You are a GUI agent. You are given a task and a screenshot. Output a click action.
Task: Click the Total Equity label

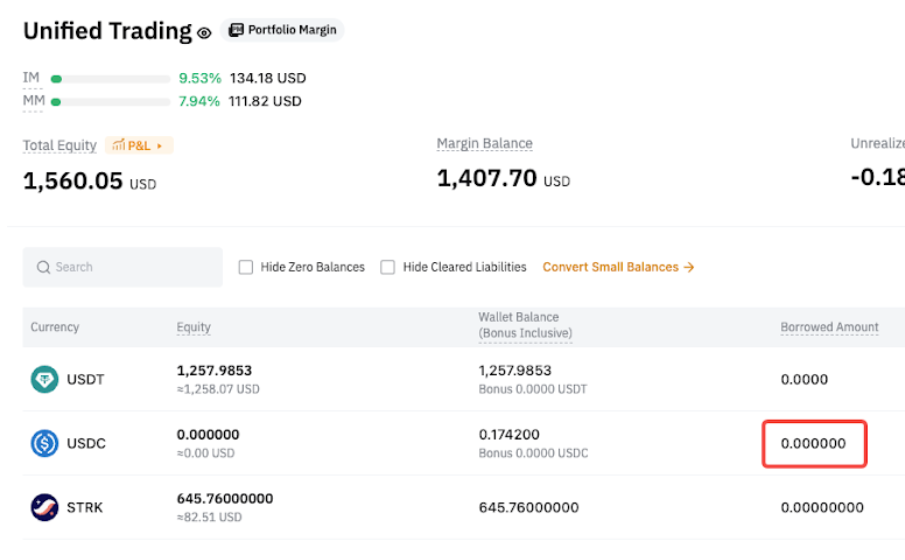(60, 146)
